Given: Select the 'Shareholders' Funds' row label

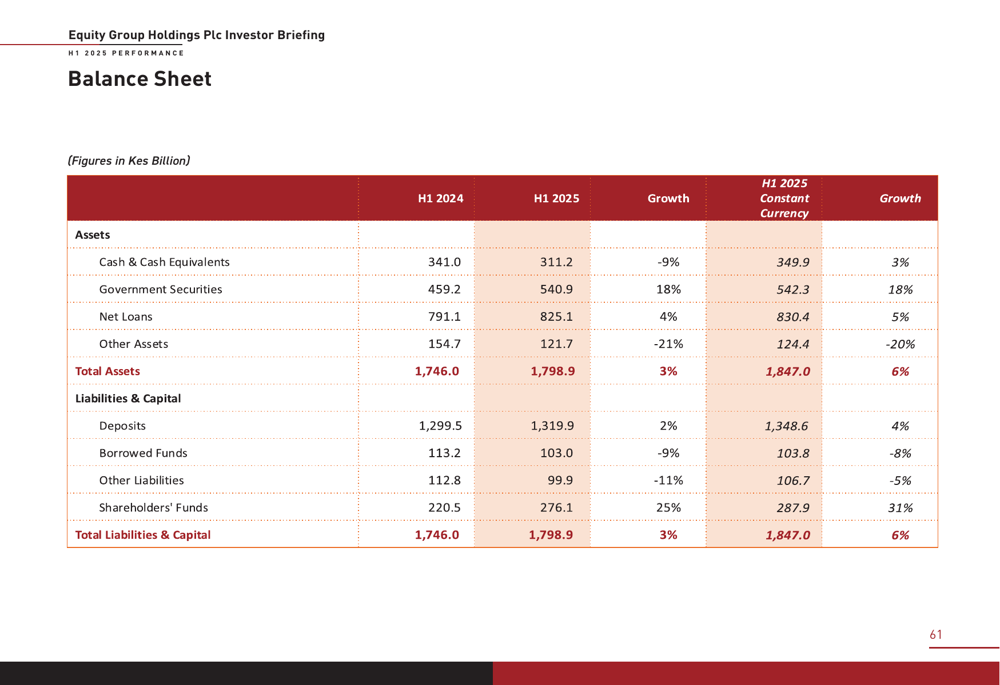Looking at the screenshot, I should (153, 508).
